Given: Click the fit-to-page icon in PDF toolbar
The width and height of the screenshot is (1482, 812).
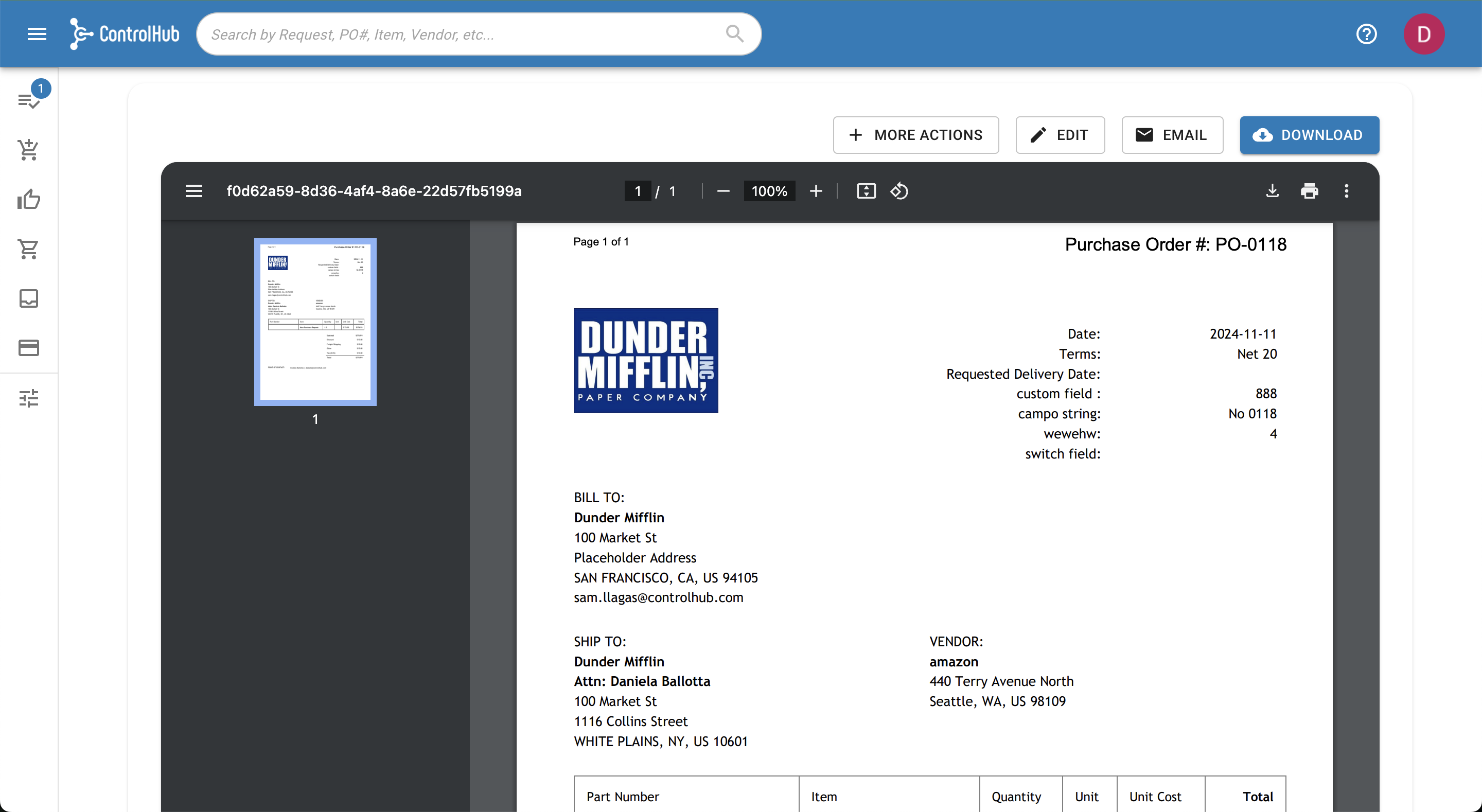Looking at the screenshot, I should (866, 191).
